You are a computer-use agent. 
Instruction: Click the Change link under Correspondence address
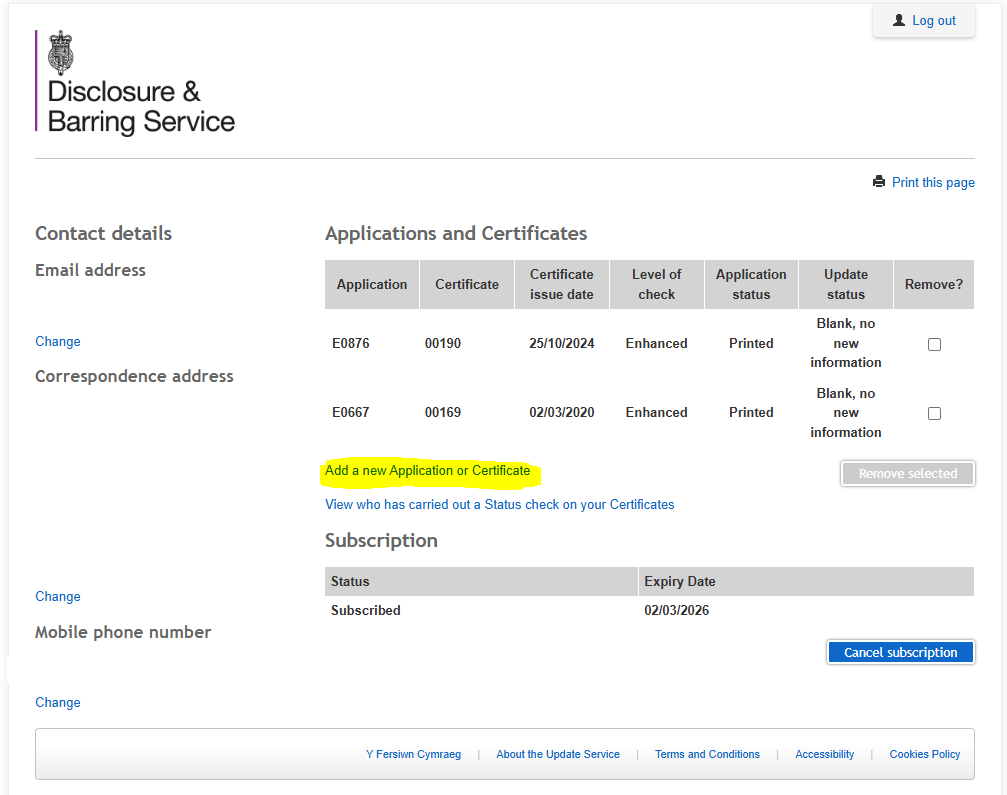click(x=57, y=596)
